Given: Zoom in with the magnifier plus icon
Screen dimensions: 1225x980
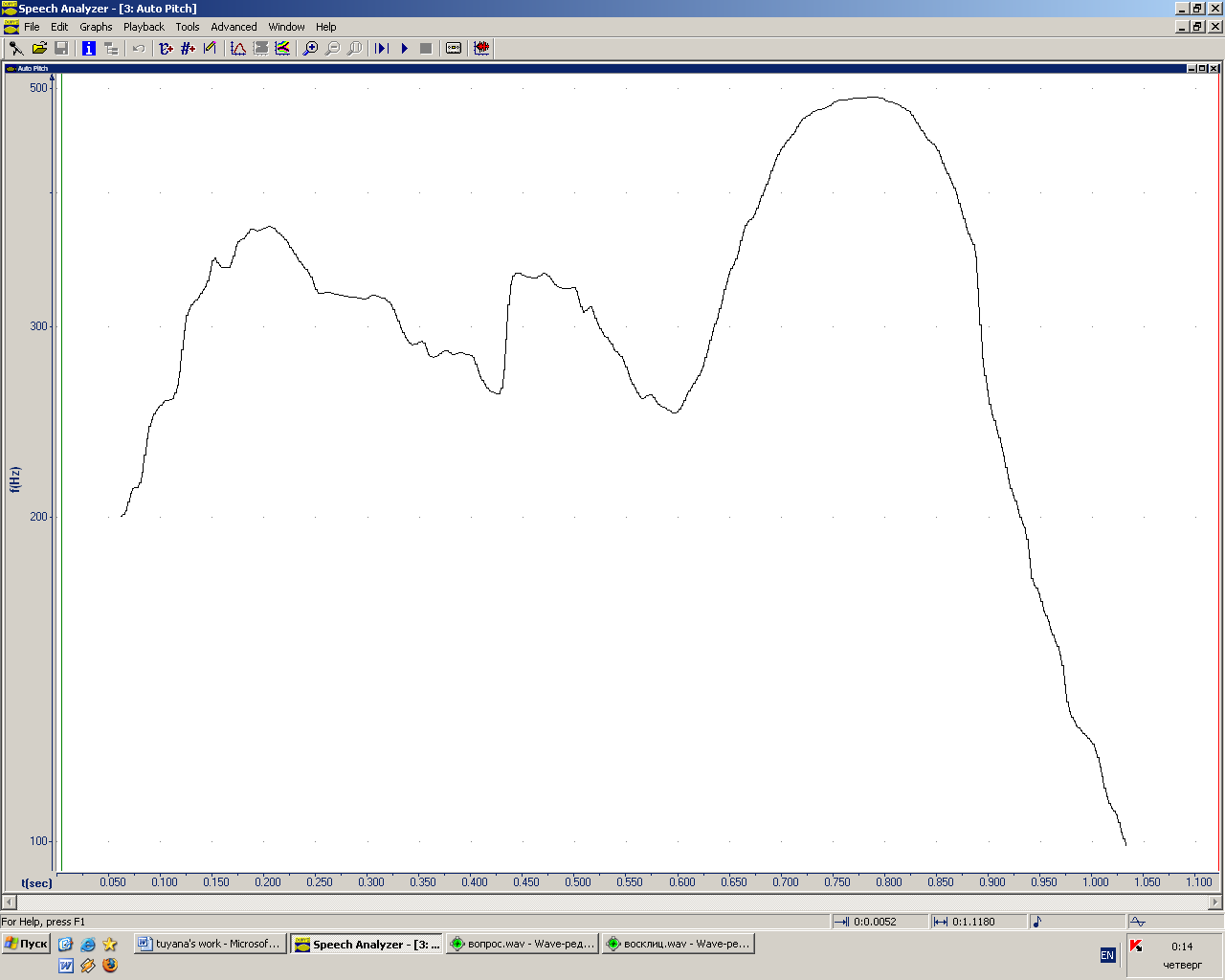Looking at the screenshot, I should 310,48.
